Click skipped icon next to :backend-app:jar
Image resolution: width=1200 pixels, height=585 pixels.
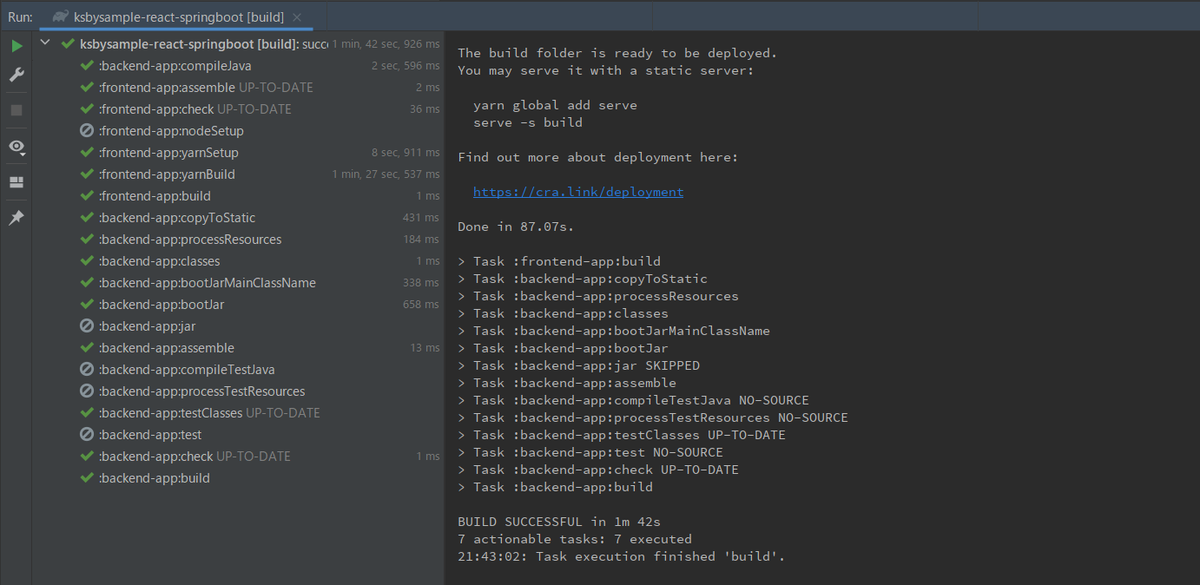tap(87, 326)
